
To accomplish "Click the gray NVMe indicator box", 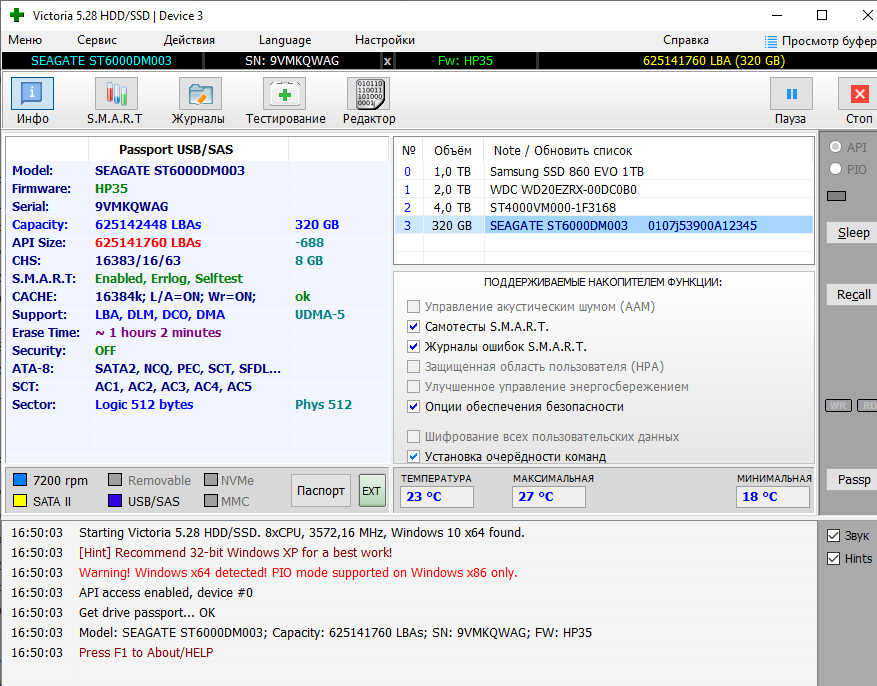I will 211,480.
